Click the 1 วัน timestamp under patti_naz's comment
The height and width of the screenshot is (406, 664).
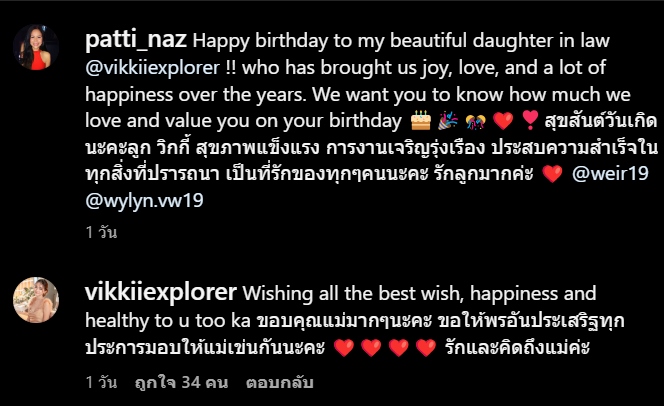coord(101,232)
